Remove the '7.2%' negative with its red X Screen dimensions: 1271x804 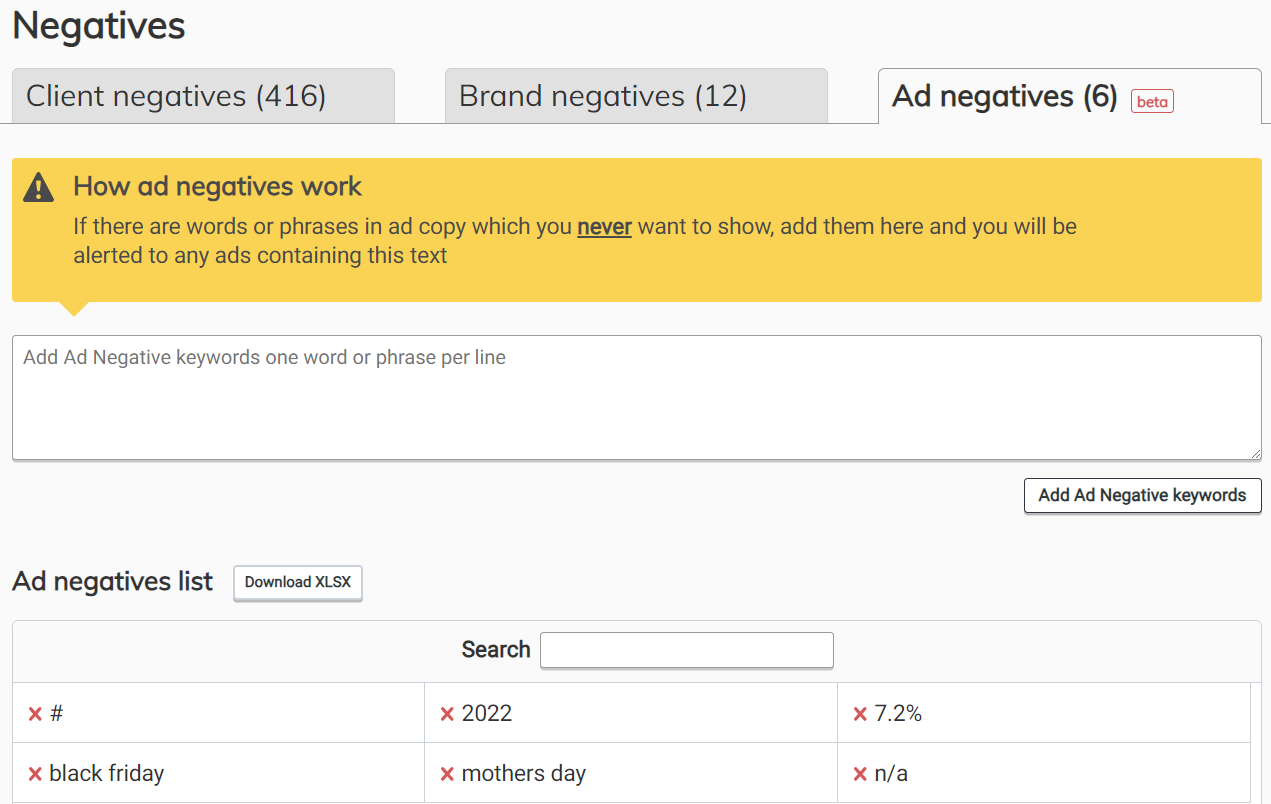click(860, 714)
